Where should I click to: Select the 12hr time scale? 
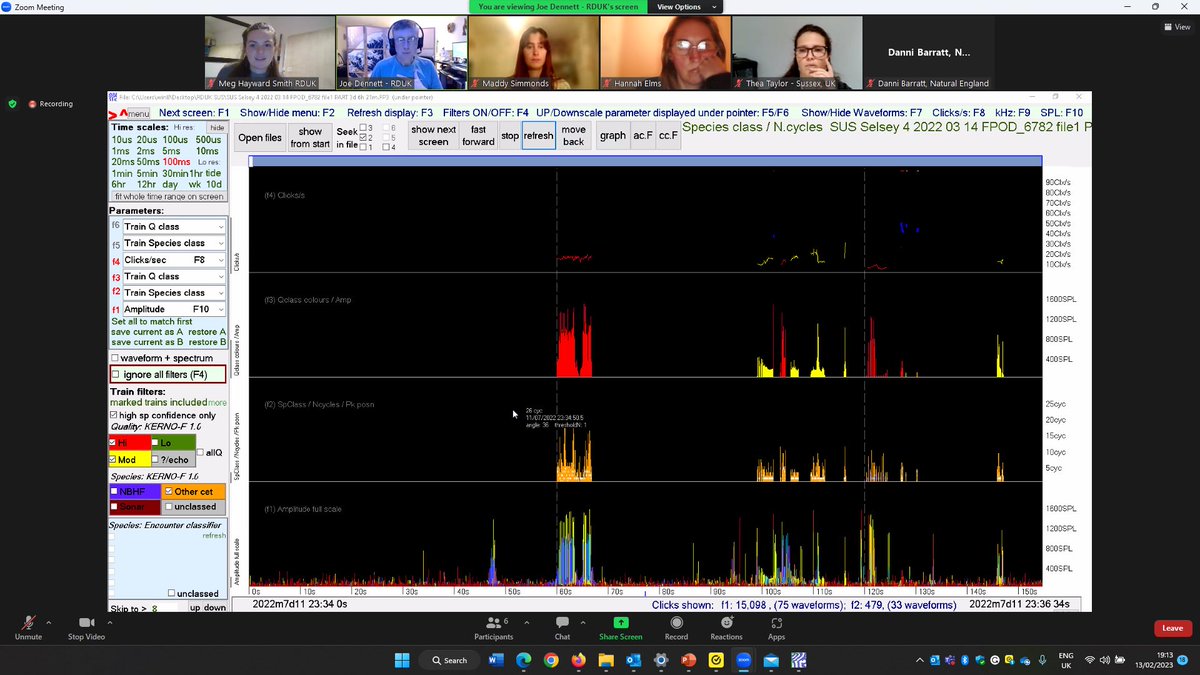(x=148, y=185)
